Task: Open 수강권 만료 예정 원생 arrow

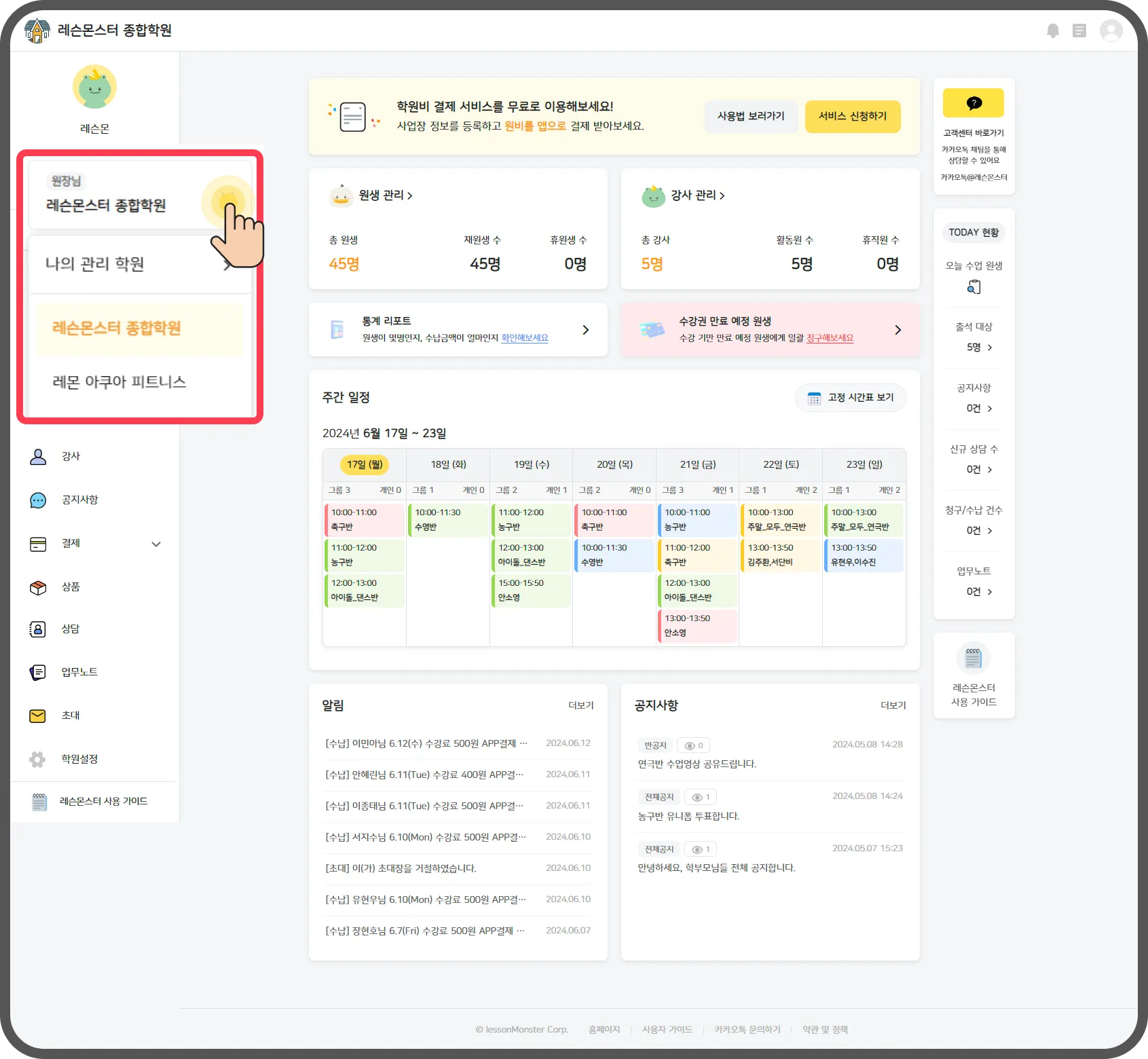Action: pyautogui.click(x=898, y=330)
